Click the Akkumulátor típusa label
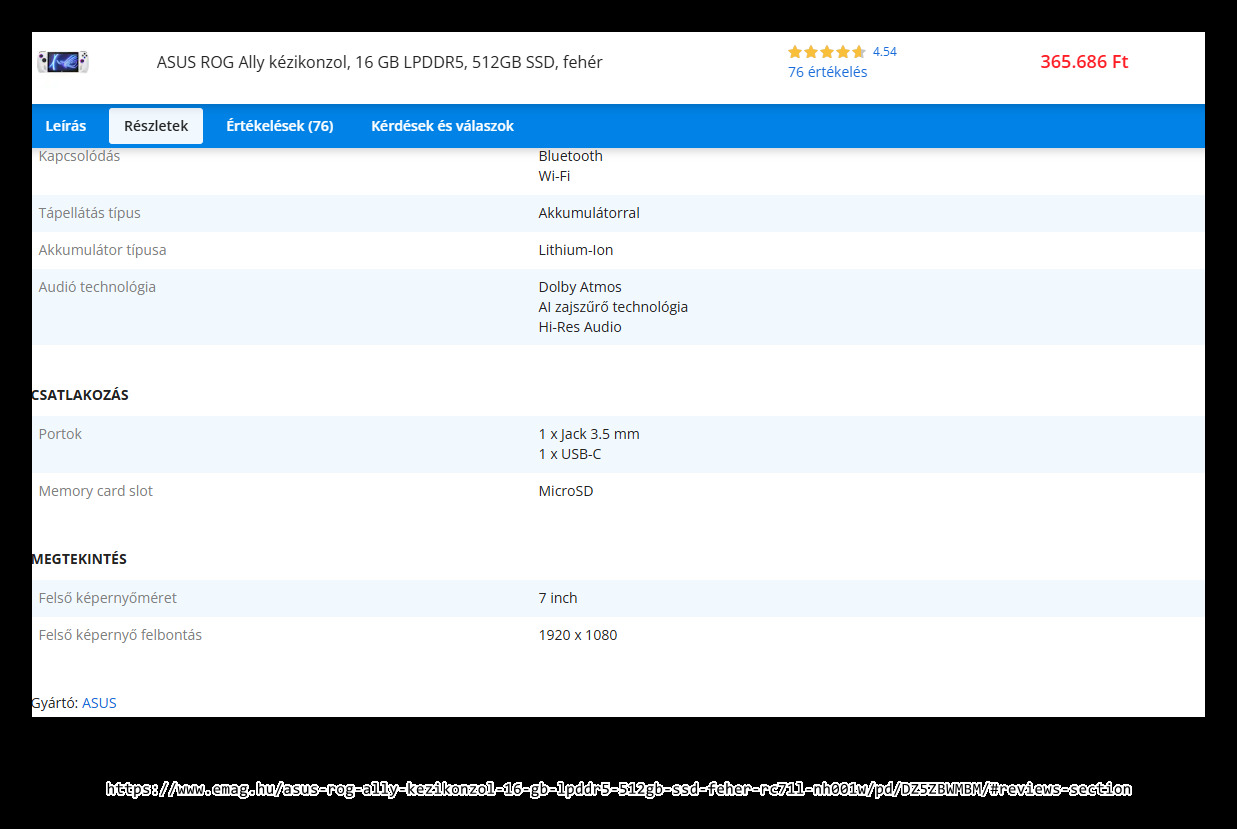This screenshot has height=829, width=1237. (103, 250)
